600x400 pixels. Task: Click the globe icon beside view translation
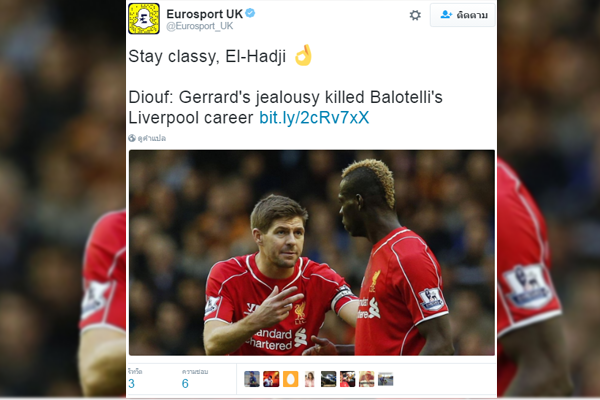click(x=132, y=138)
